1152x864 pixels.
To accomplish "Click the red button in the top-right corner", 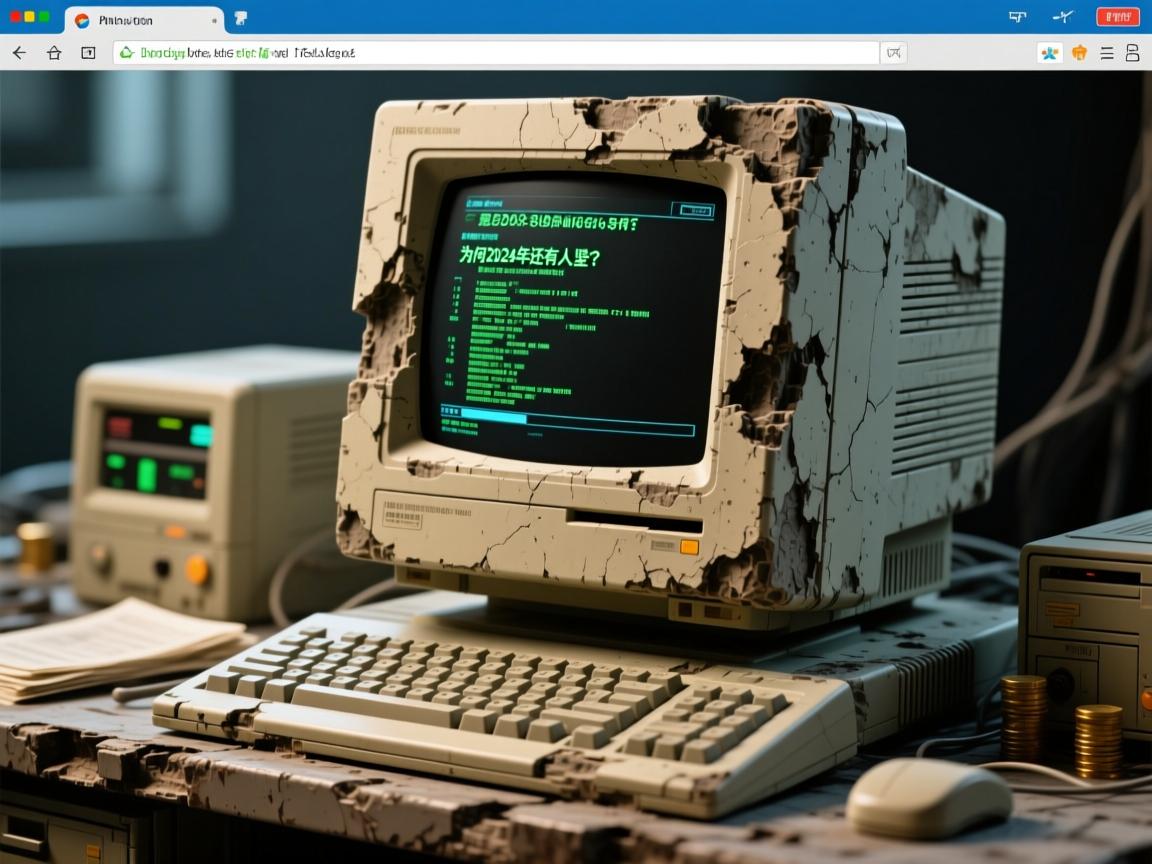I will pyautogui.click(x=1117, y=17).
